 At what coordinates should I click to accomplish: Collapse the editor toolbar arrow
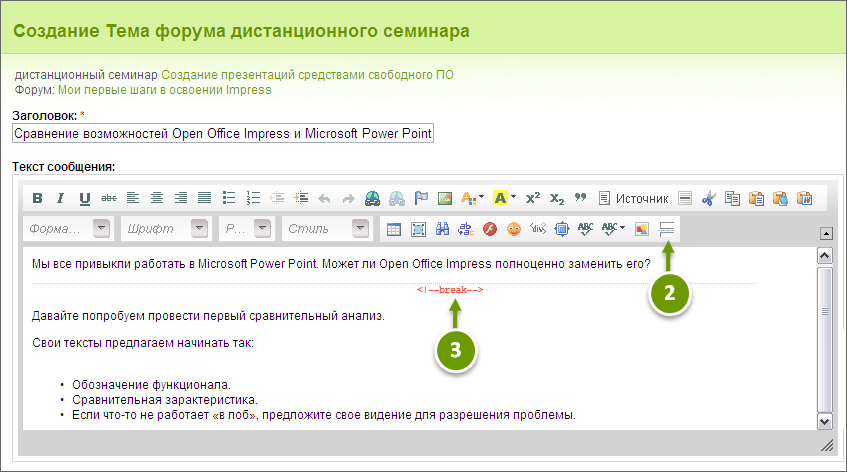(x=826, y=233)
